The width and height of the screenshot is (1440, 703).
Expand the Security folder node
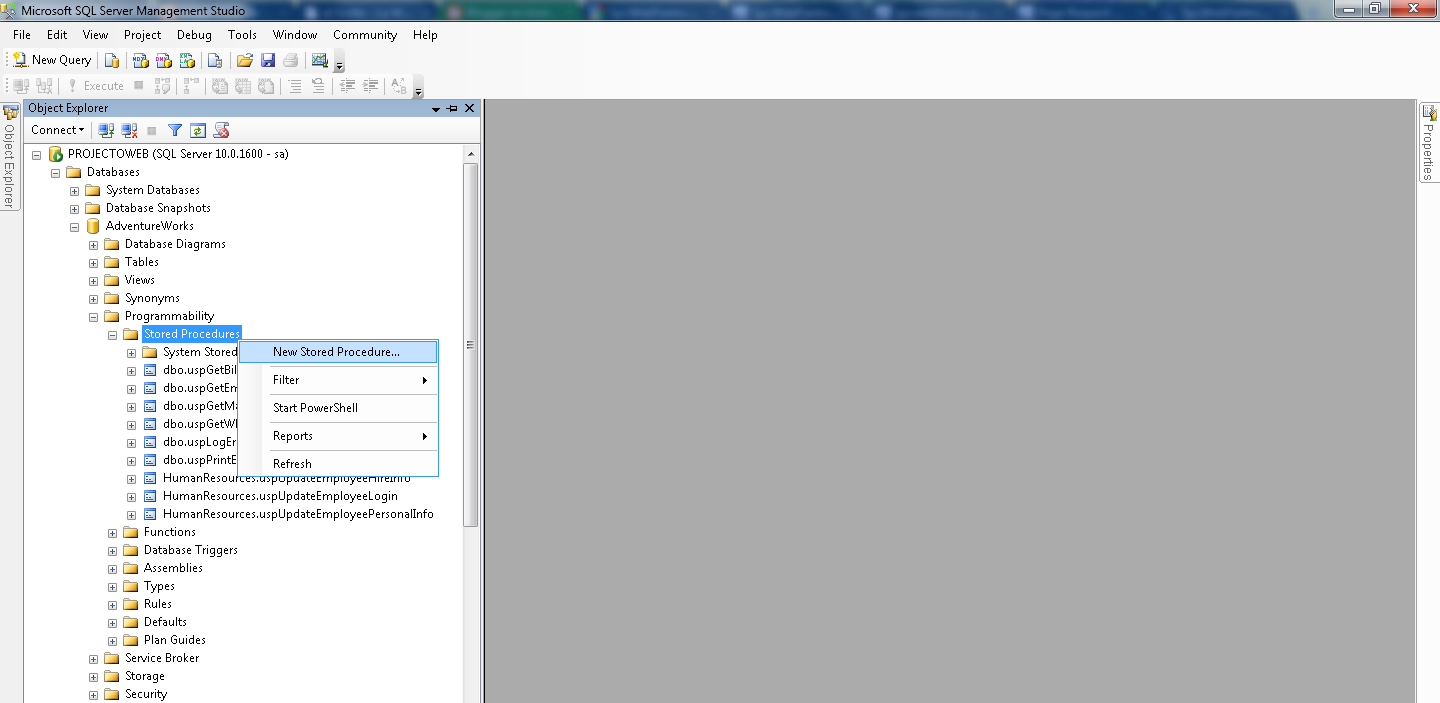point(93,694)
